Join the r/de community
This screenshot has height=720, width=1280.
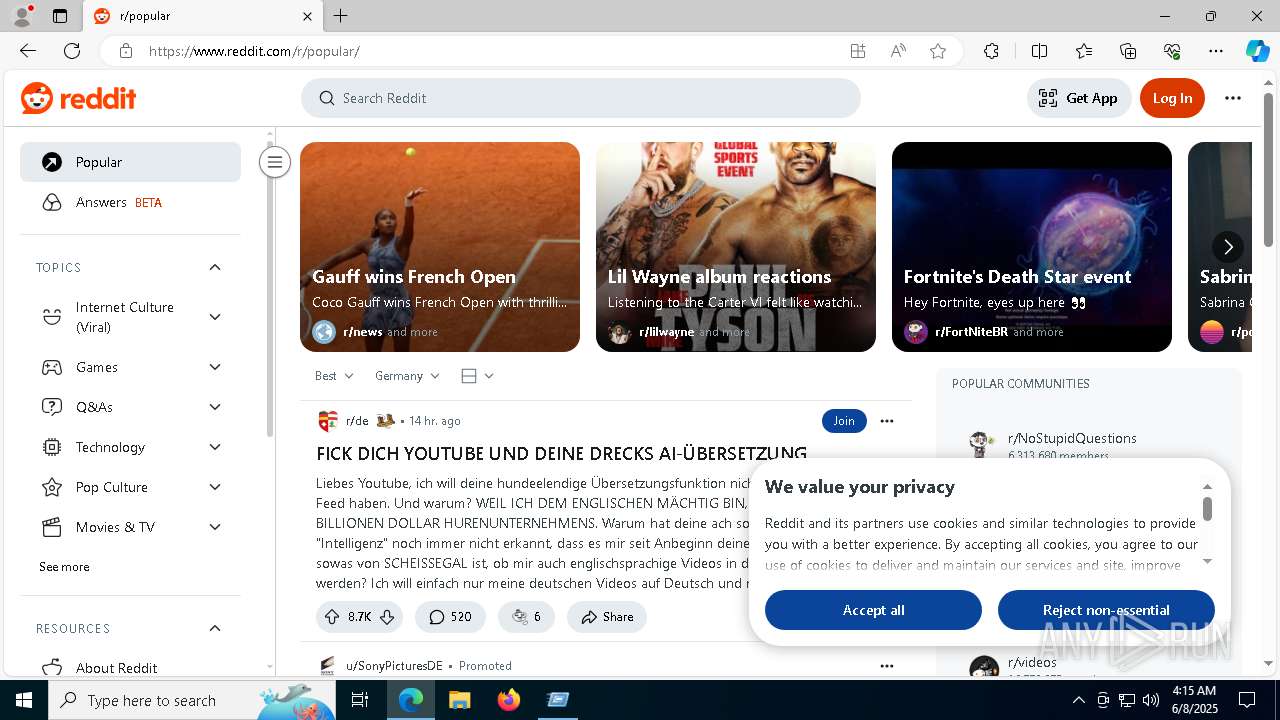[844, 421]
